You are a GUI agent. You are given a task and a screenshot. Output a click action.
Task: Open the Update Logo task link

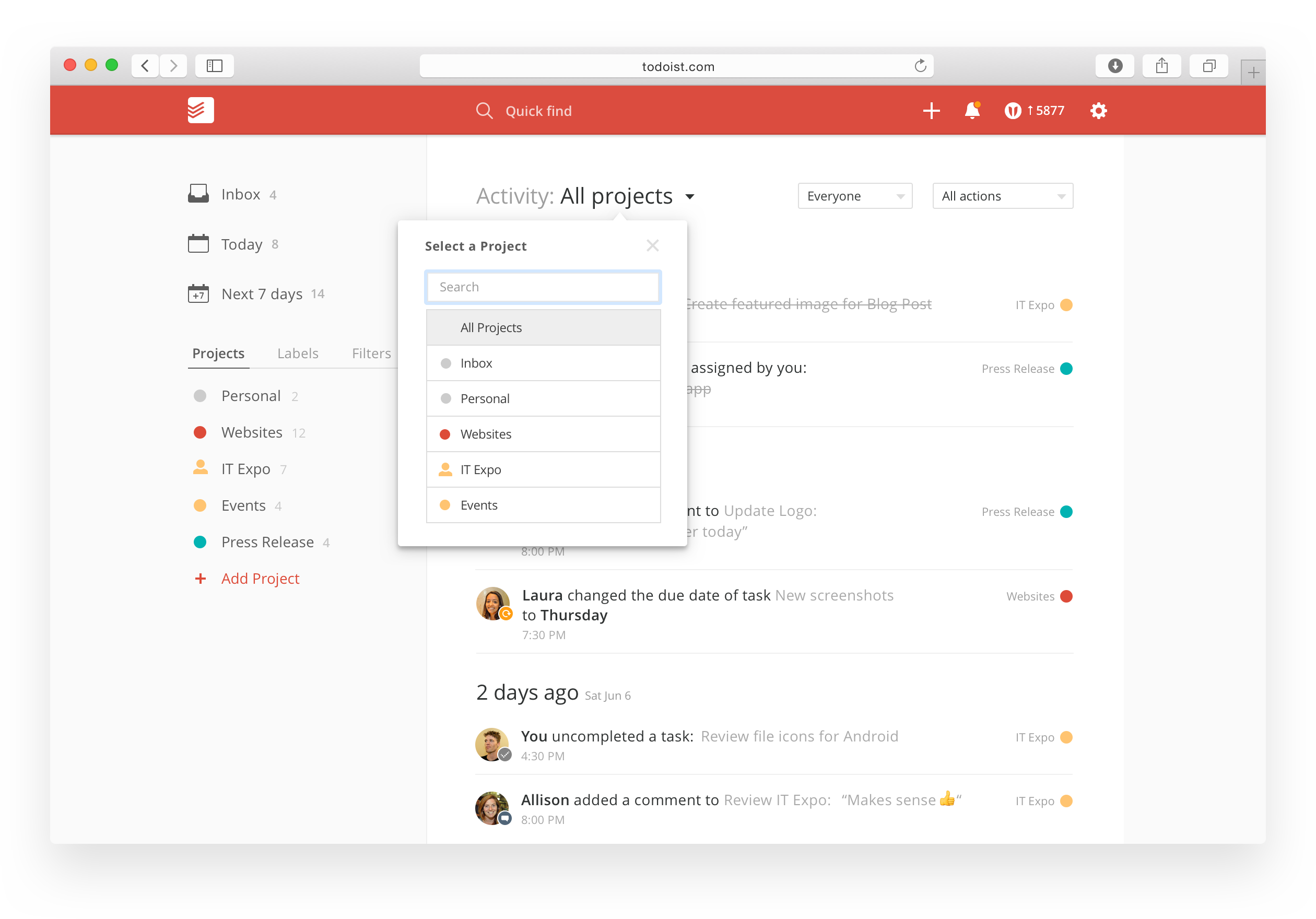tap(770, 511)
